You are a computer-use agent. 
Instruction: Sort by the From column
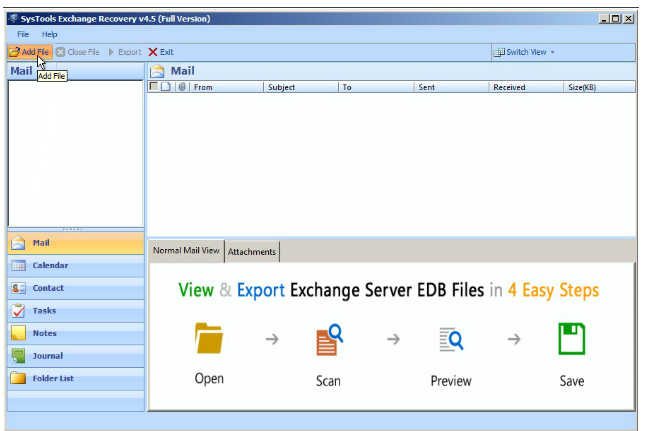(x=226, y=87)
